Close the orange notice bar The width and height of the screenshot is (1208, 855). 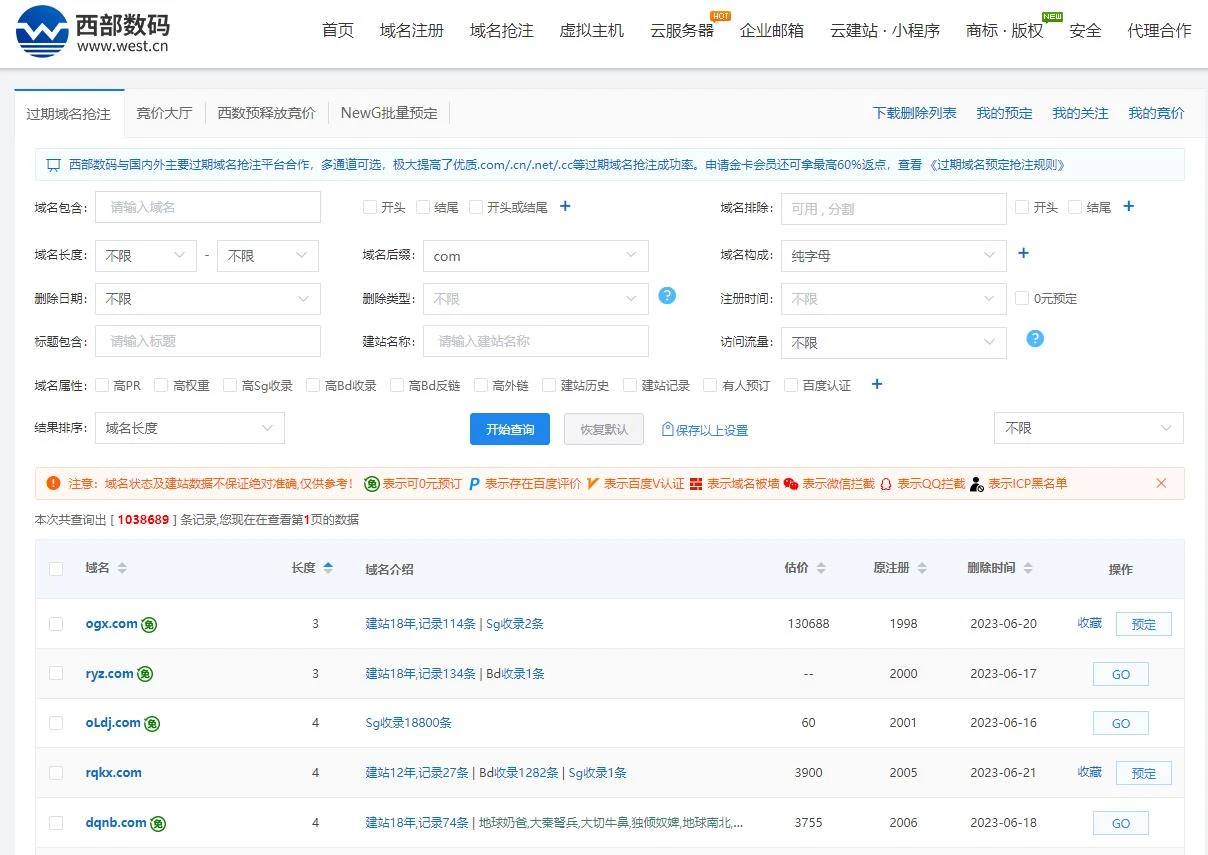click(x=1161, y=483)
